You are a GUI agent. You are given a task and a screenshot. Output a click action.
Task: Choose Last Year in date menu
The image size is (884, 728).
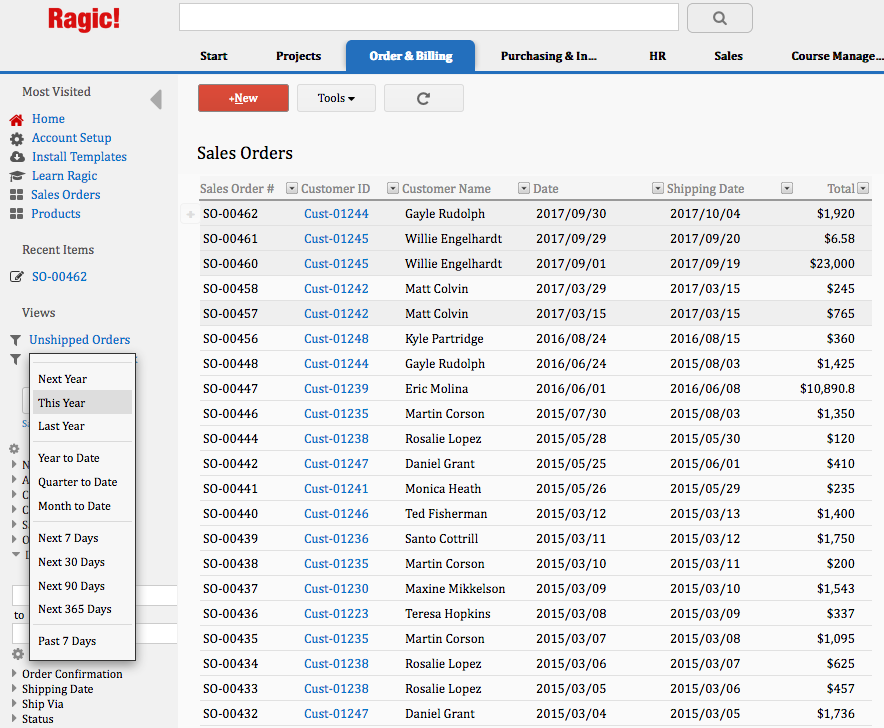(x=82, y=426)
